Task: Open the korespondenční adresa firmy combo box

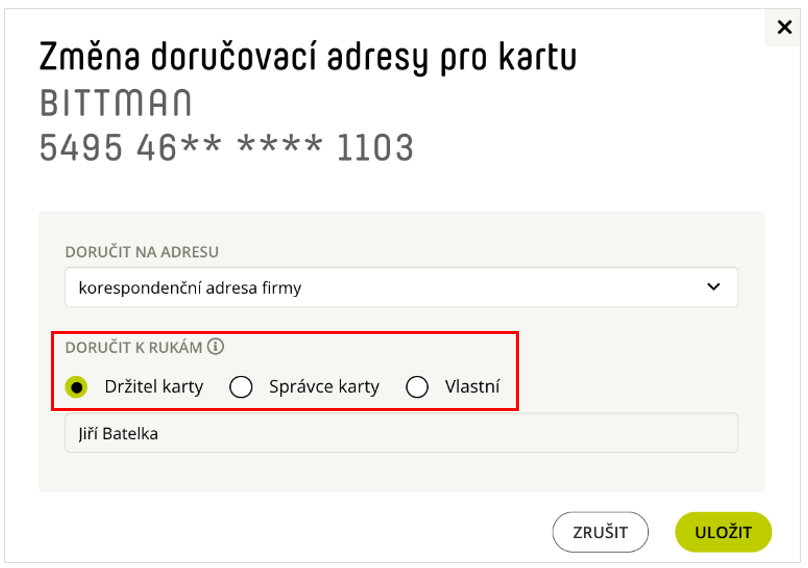Action: (x=401, y=287)
